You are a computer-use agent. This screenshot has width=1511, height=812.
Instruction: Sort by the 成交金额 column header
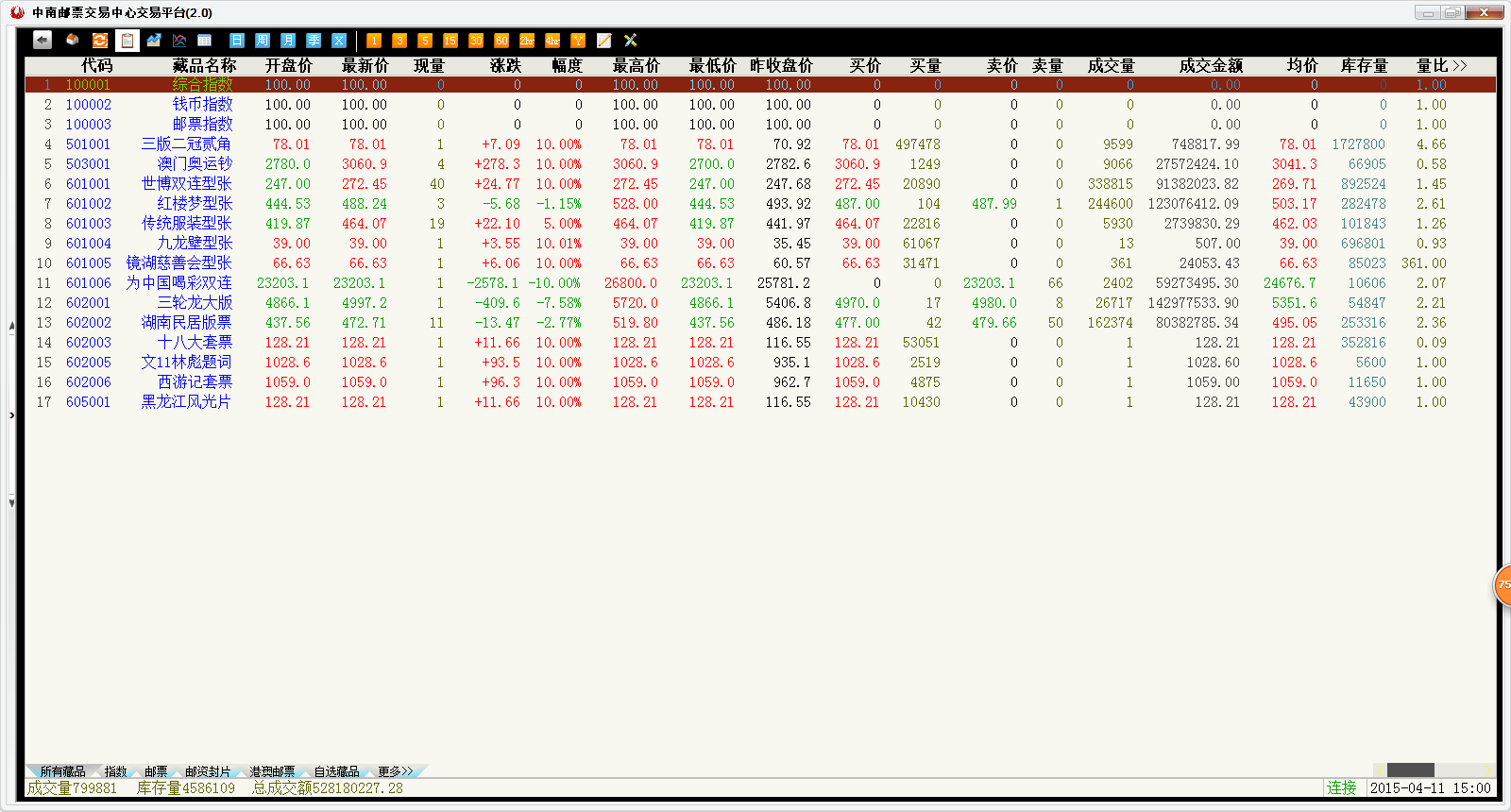pyautogui.click(x=1211, y=65)
